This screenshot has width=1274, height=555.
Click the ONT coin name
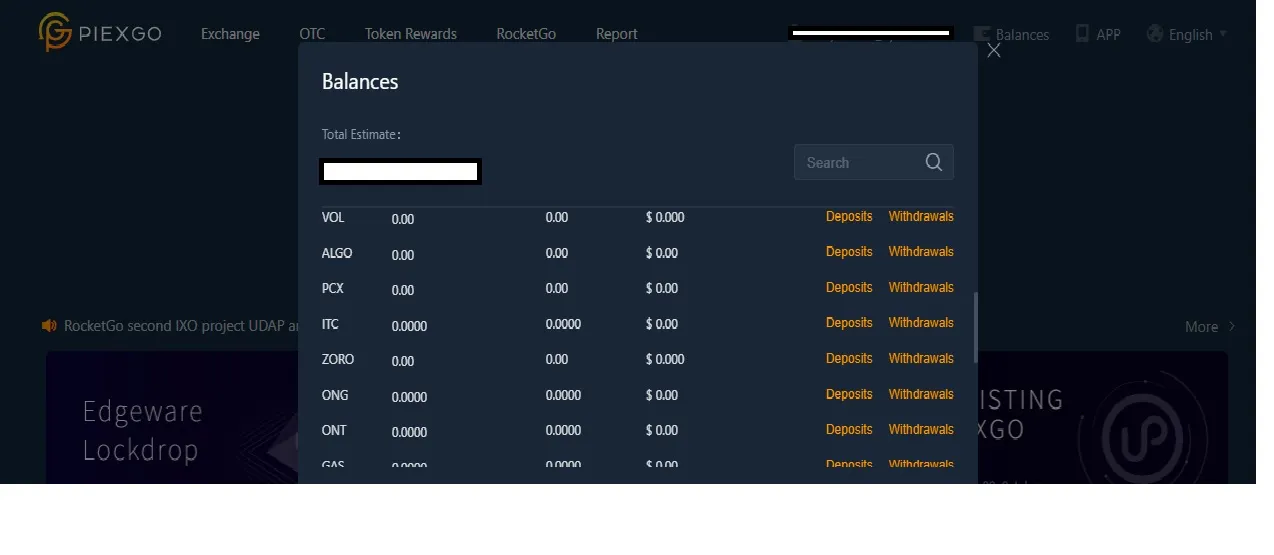coord(335,430)
